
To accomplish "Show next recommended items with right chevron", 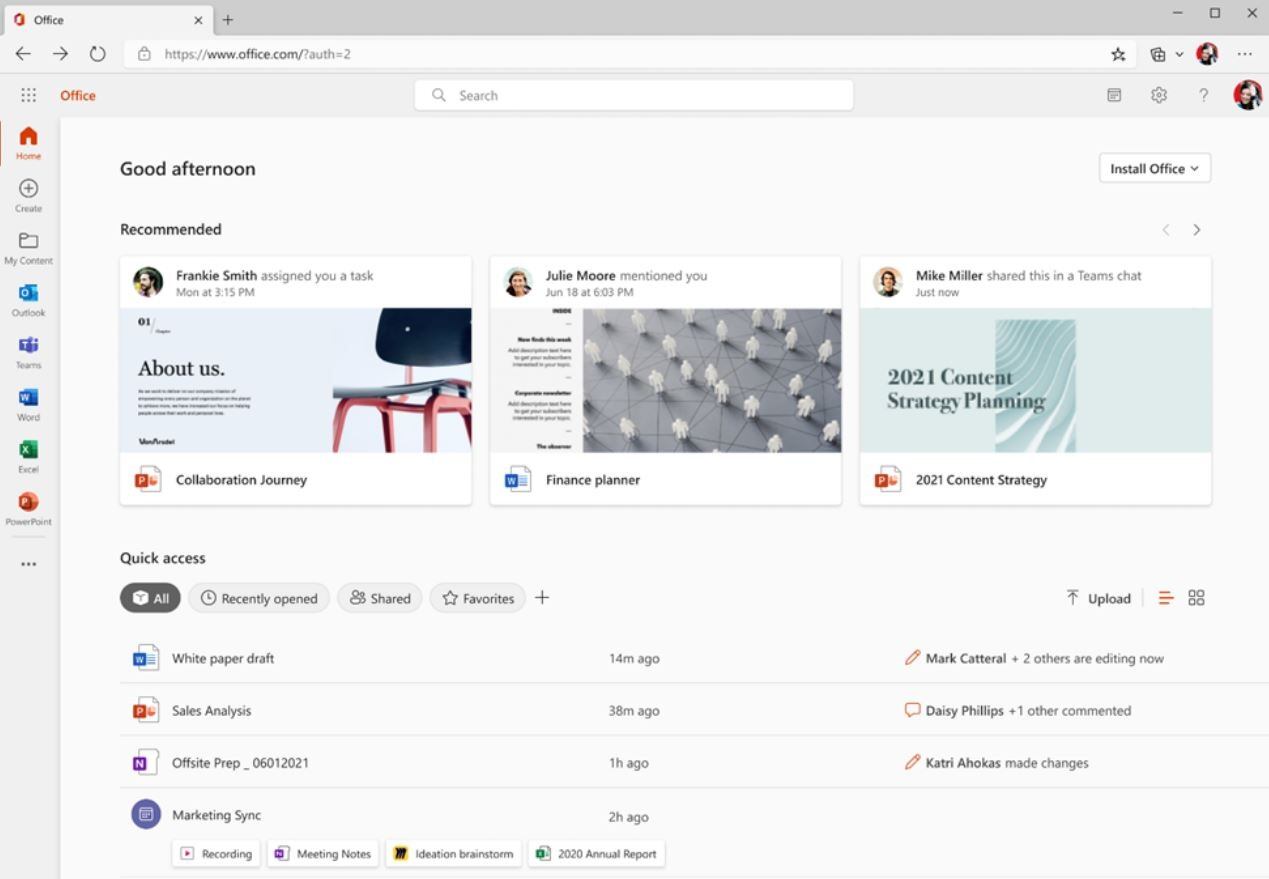I will click(1196, 230).
